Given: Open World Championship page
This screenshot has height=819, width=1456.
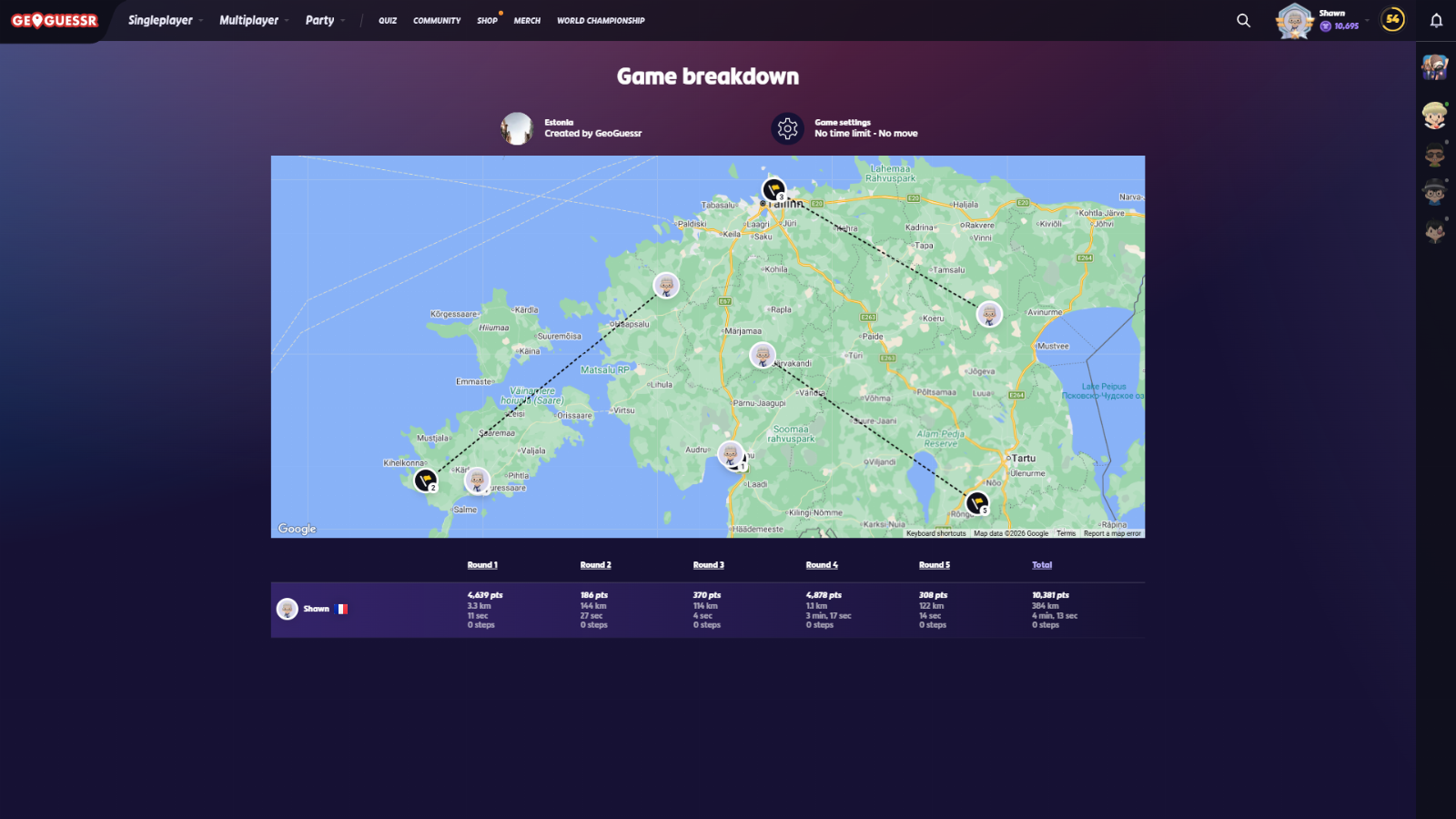Looking at the screenshot, I should tap(601, 20).
